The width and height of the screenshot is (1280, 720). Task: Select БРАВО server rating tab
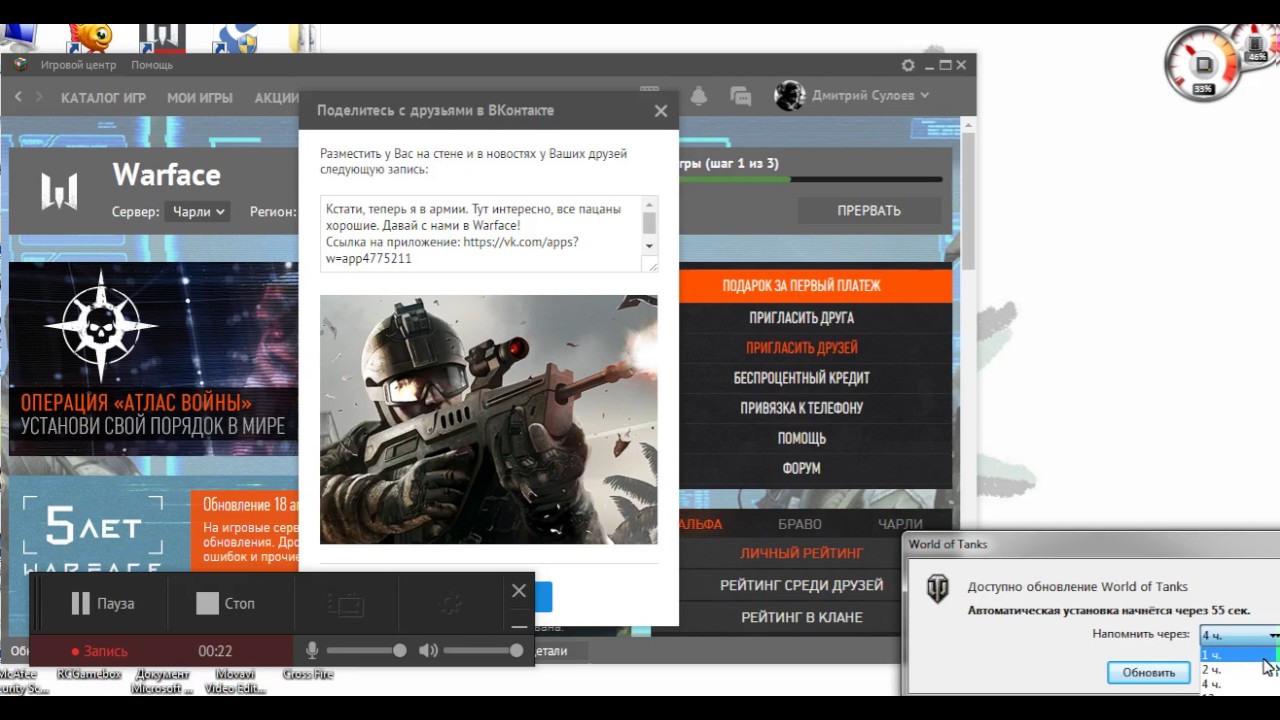pos(800,524)
